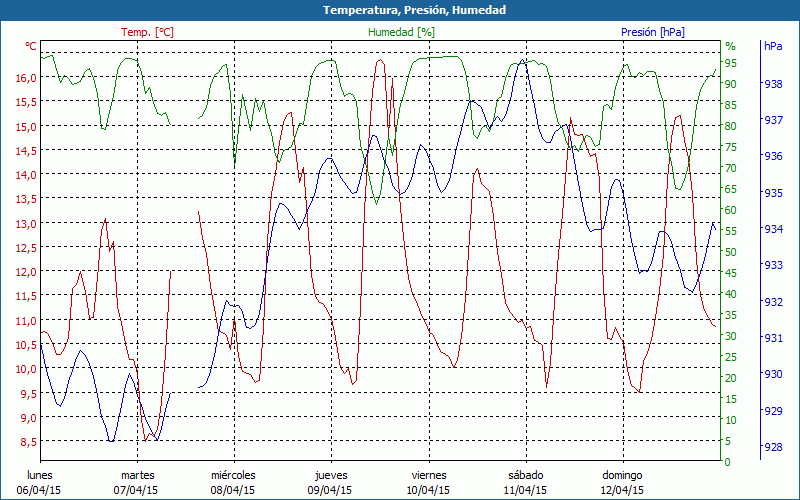Pick the martes 07/04/15 date label

pos(137,483)
